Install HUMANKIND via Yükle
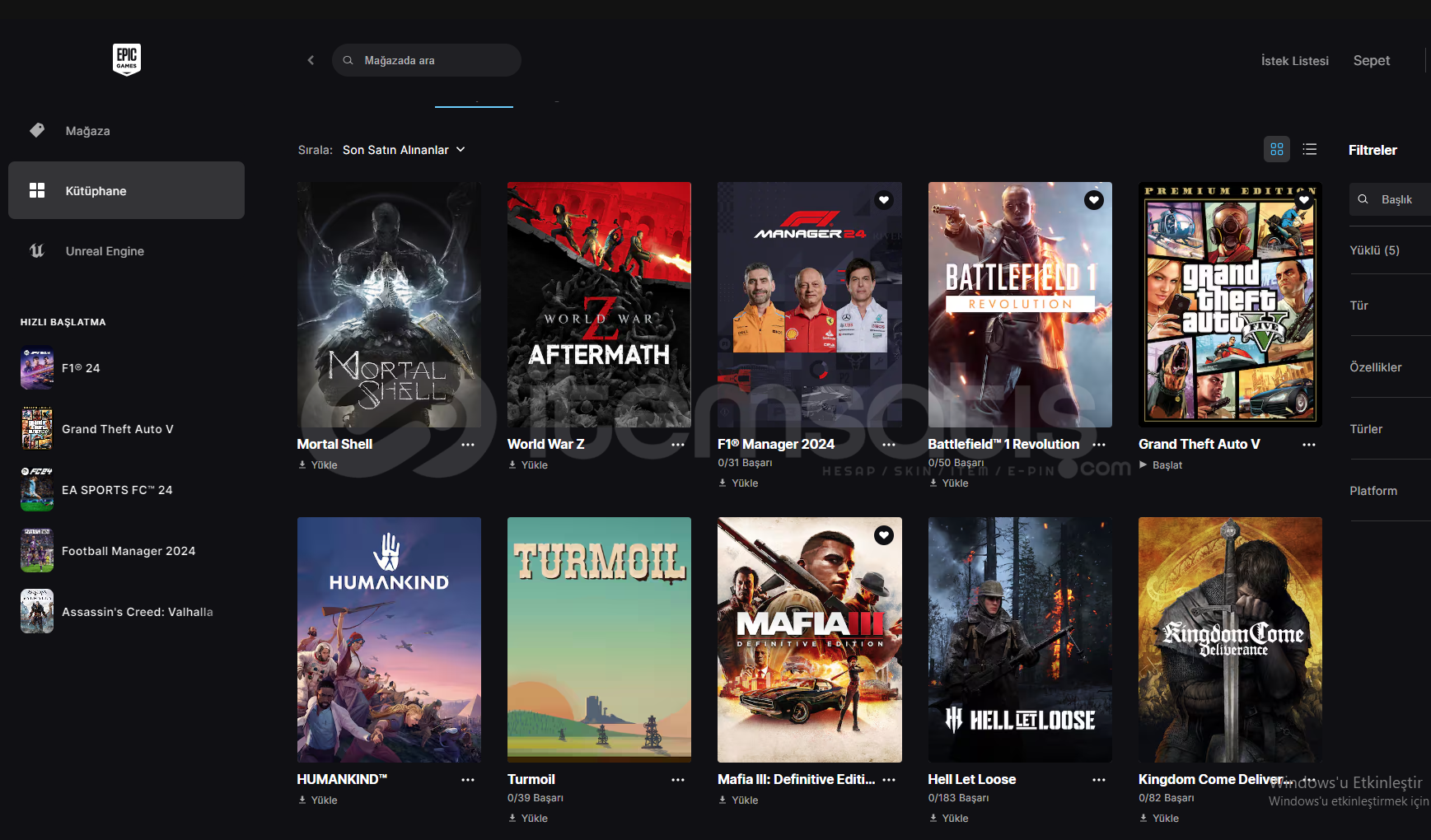This screenshot has width=1431, height=840. (x=318, y=800)
